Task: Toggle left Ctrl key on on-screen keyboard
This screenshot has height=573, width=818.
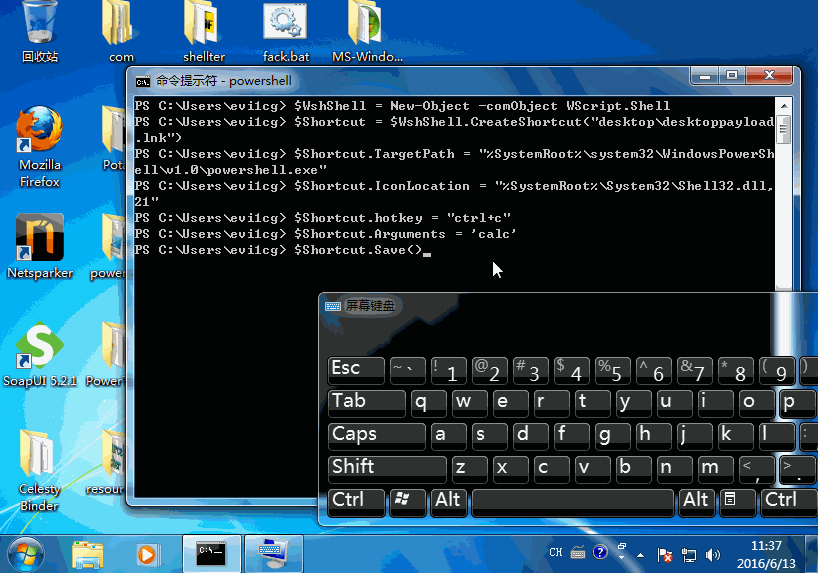Action: pyautogui.click(x=356, y=501)
